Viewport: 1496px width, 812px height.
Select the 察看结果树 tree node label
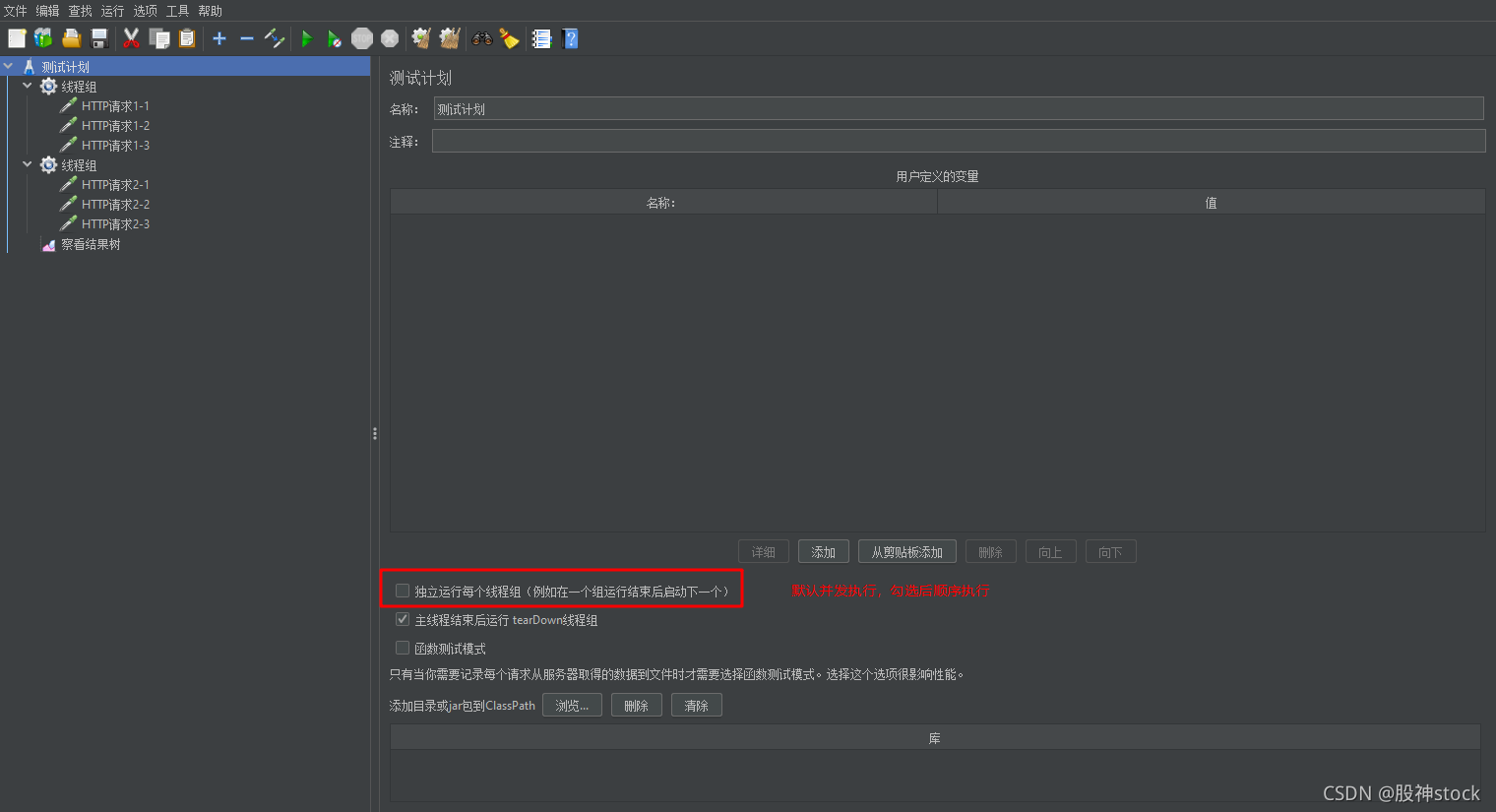(x=91, y=244)
